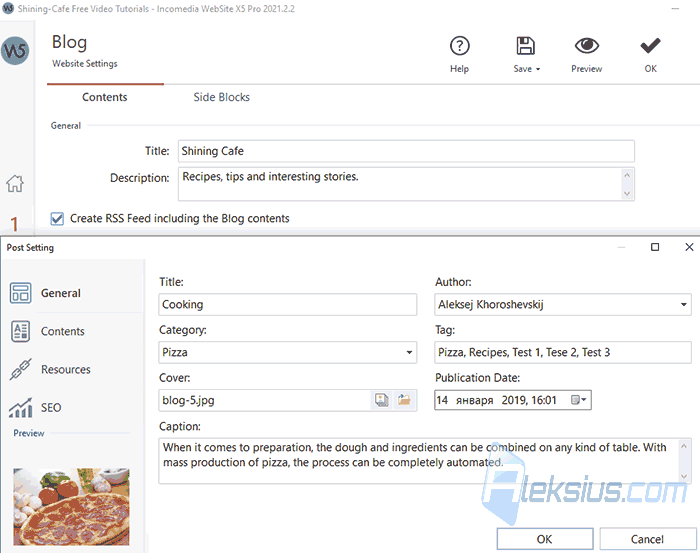Open the Help icon in Blog toolbar
Viewport: 700px width, 553px height.
459,46
